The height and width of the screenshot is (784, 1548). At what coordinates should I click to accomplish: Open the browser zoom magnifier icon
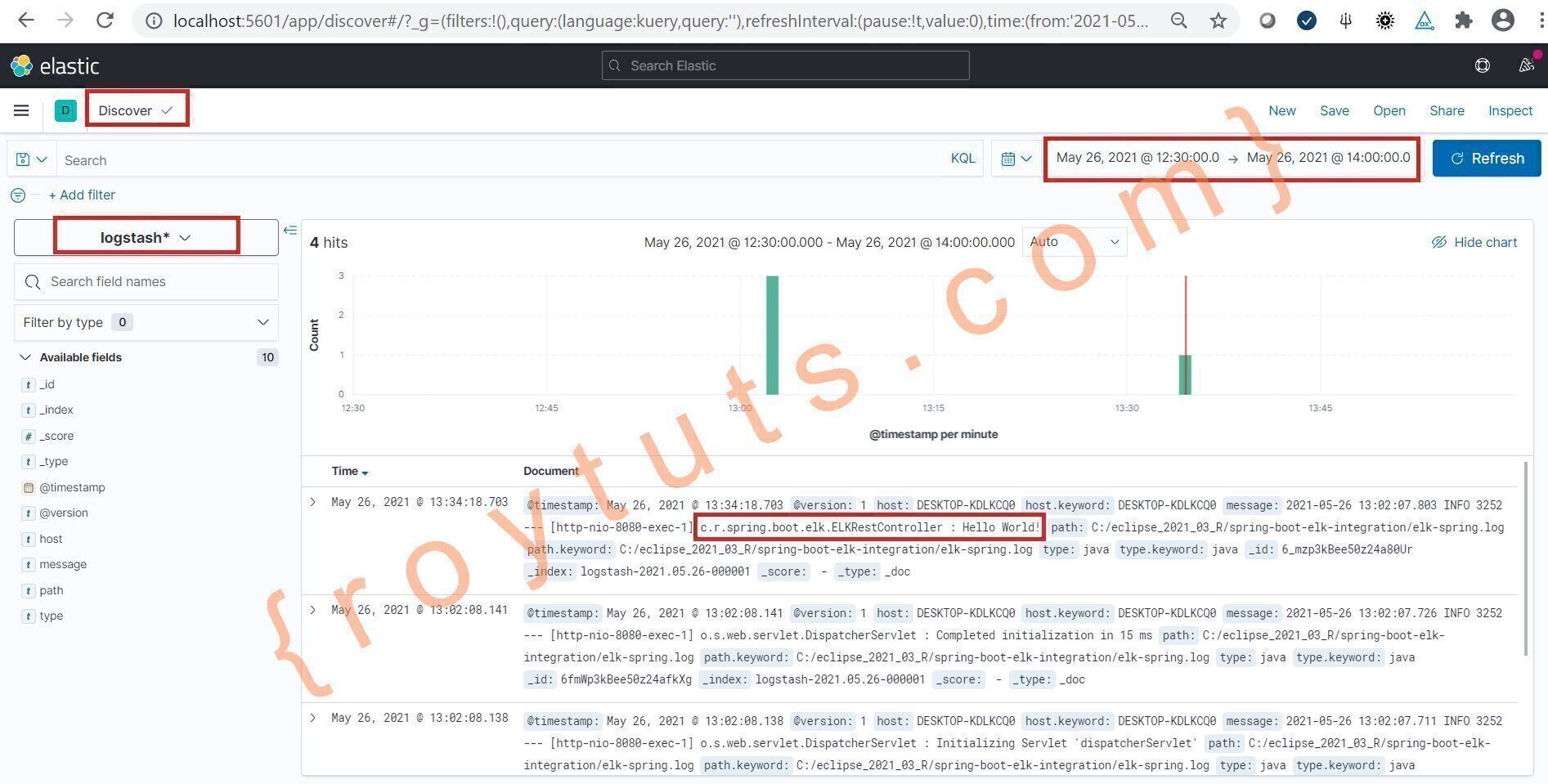coord(1178,20)
